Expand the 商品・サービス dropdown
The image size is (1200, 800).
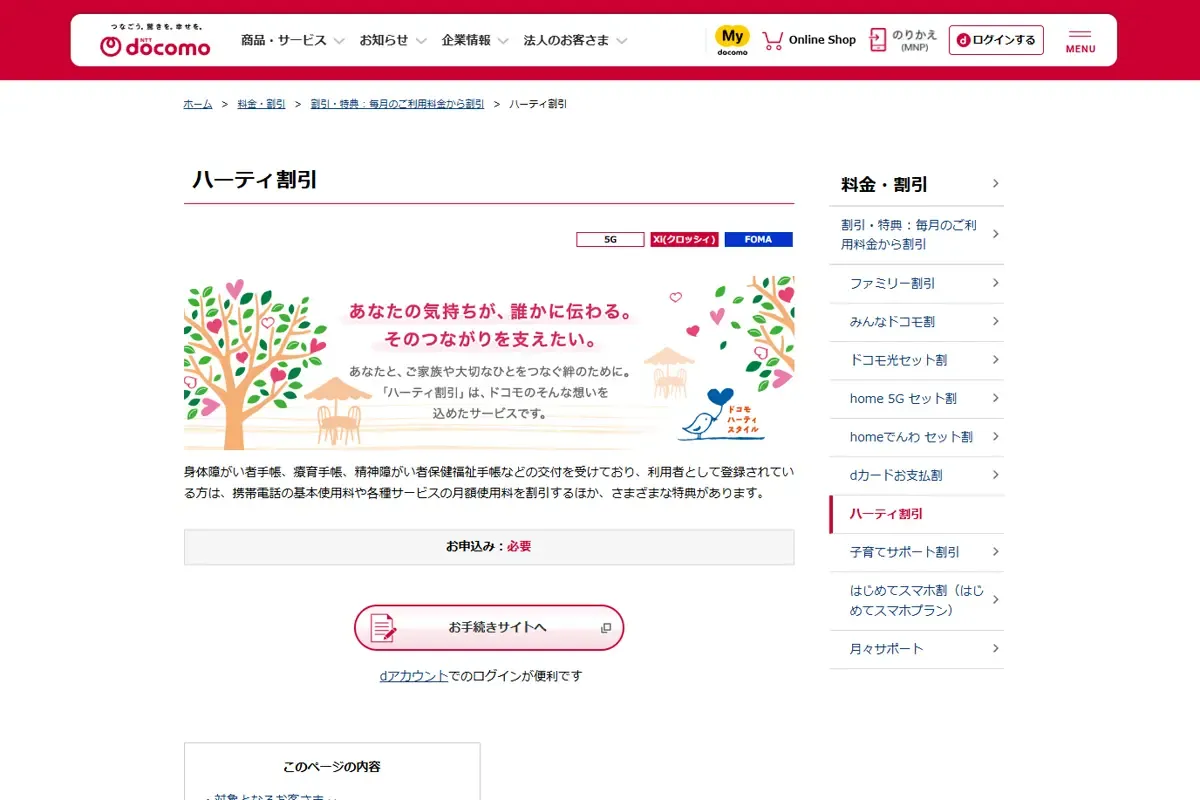(283, 40)
